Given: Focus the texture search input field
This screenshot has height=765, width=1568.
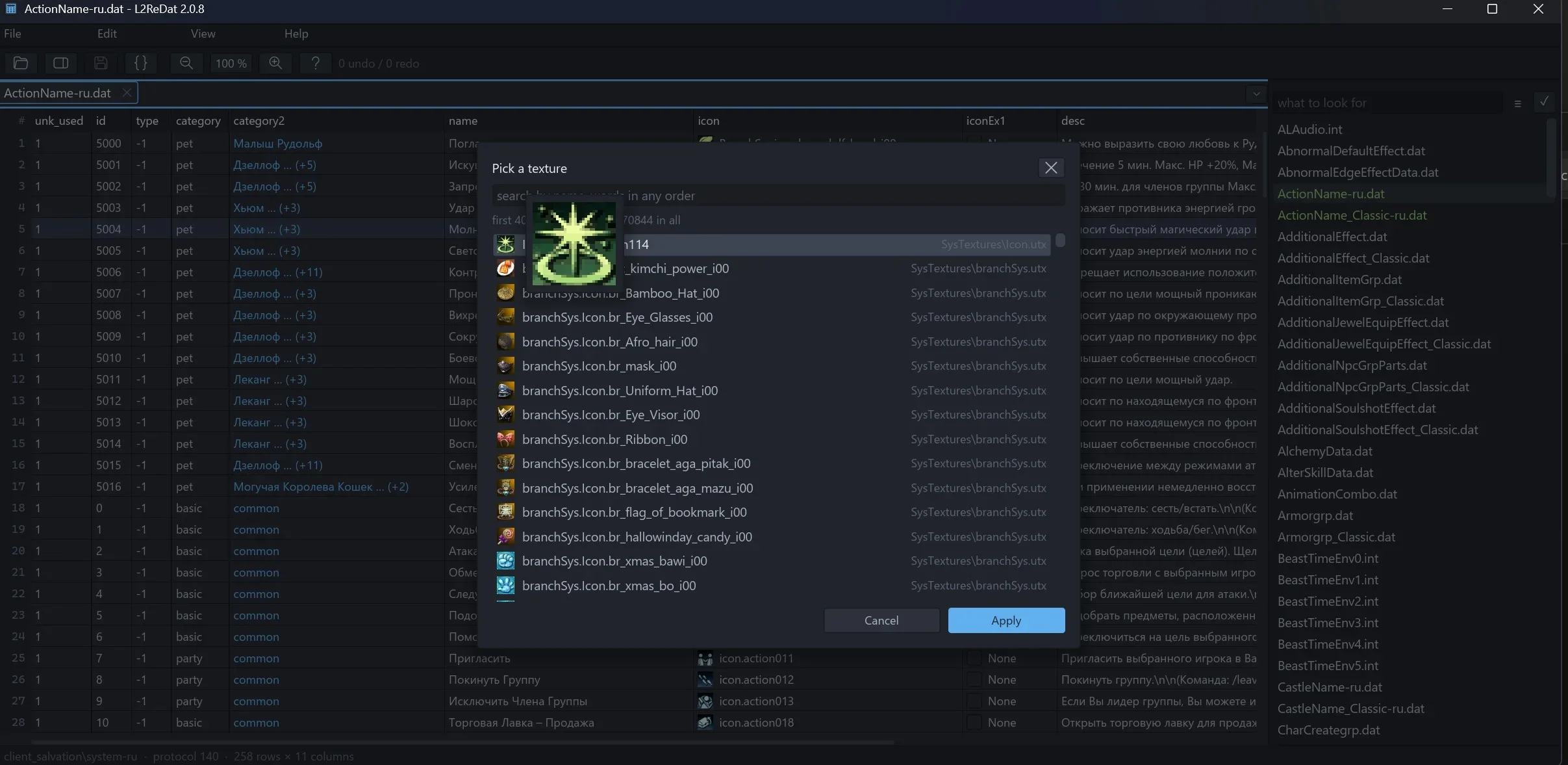Looking at the screenshot, I should tap(778, 196).
